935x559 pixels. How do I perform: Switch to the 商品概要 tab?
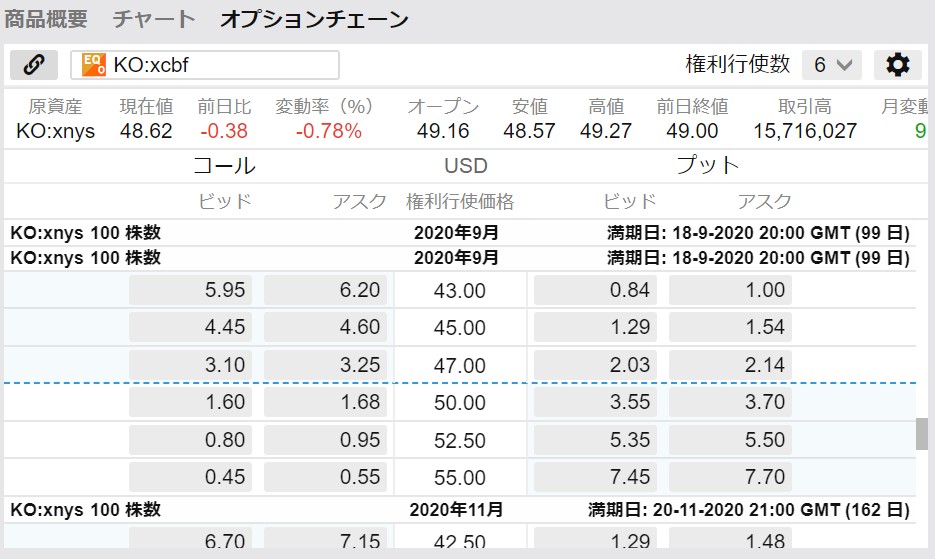tap(46, 19)
